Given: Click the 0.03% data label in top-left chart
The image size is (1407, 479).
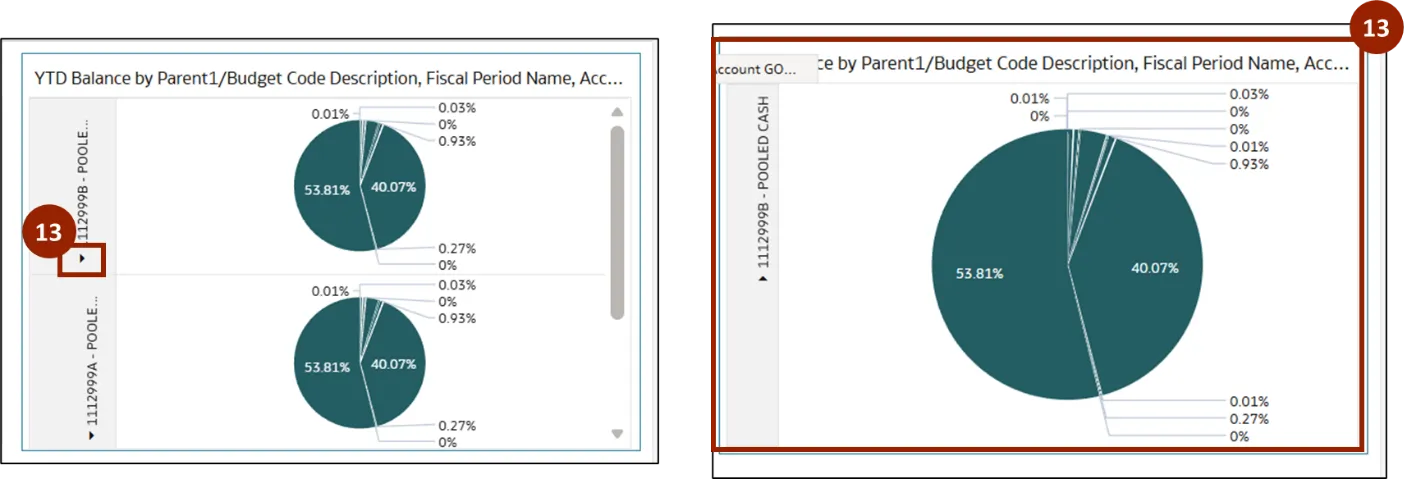Looking at the screenshot, I should click(456, 107).
